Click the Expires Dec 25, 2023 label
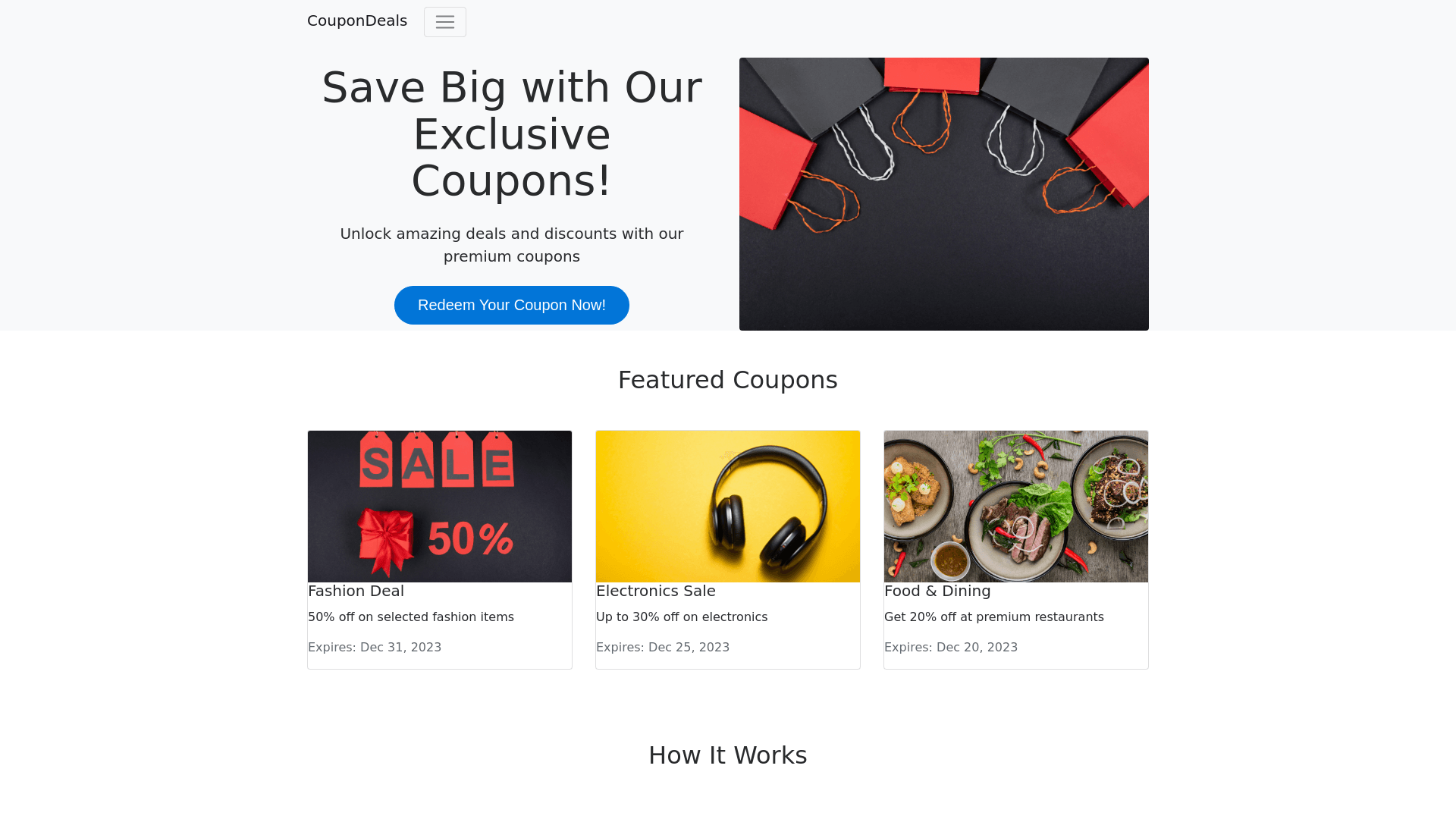 663,648
